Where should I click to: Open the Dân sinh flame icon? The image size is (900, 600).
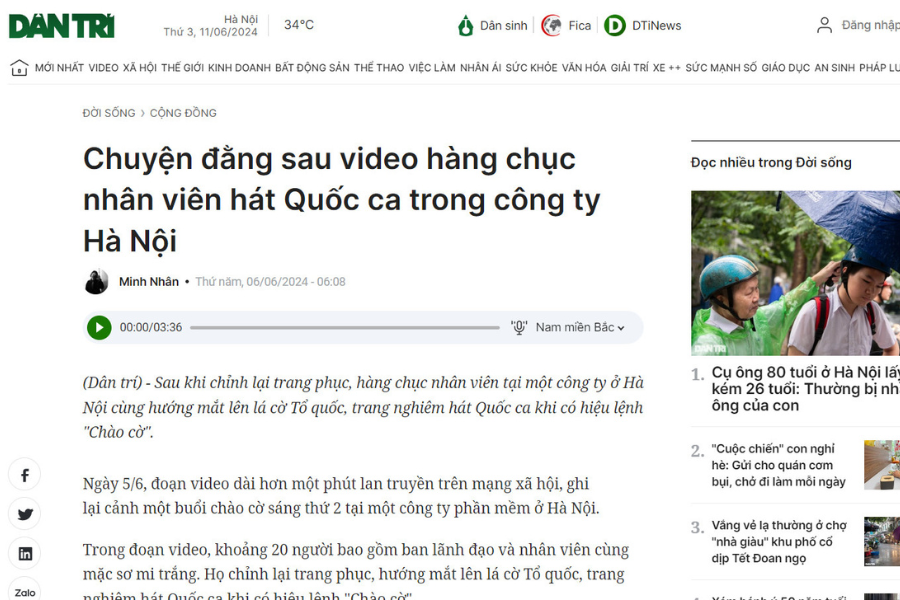tap(465, 26)
